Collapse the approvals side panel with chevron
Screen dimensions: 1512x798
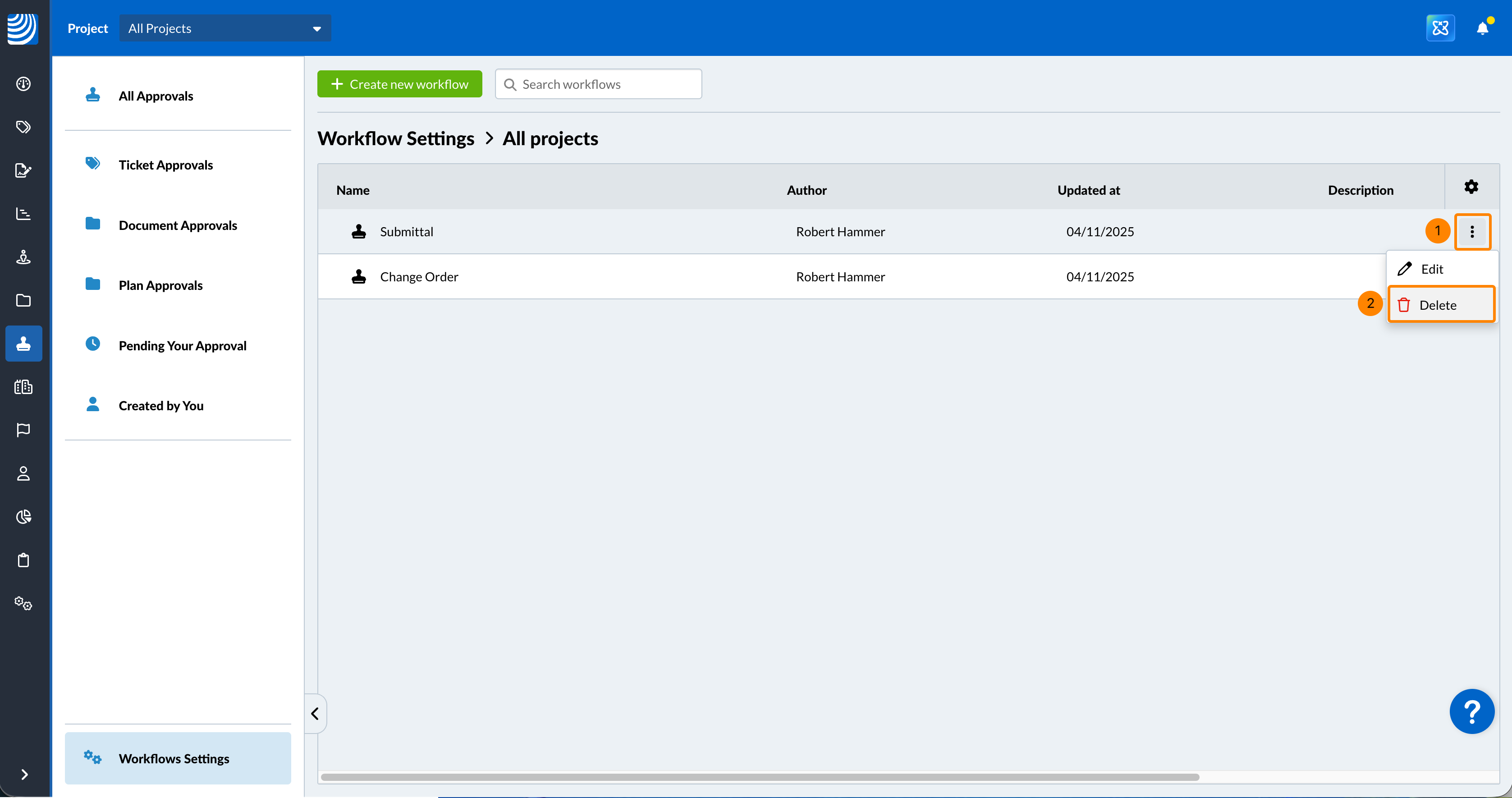click(x=315, y=713)
